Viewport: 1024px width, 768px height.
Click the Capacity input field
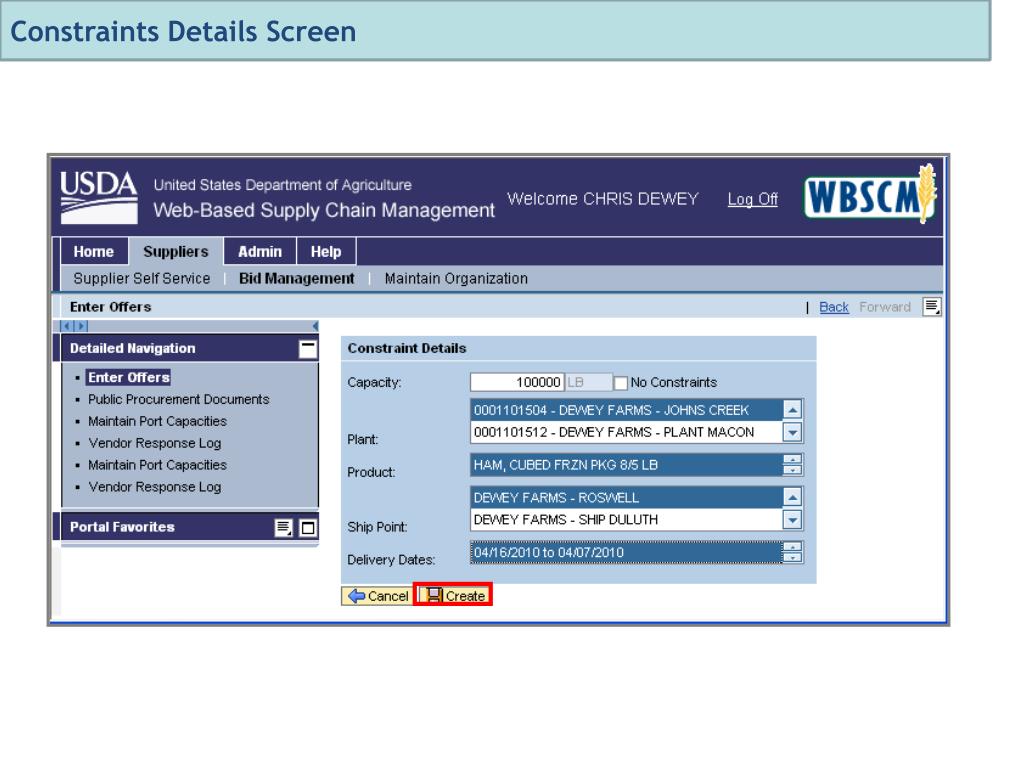coord(517,383)
